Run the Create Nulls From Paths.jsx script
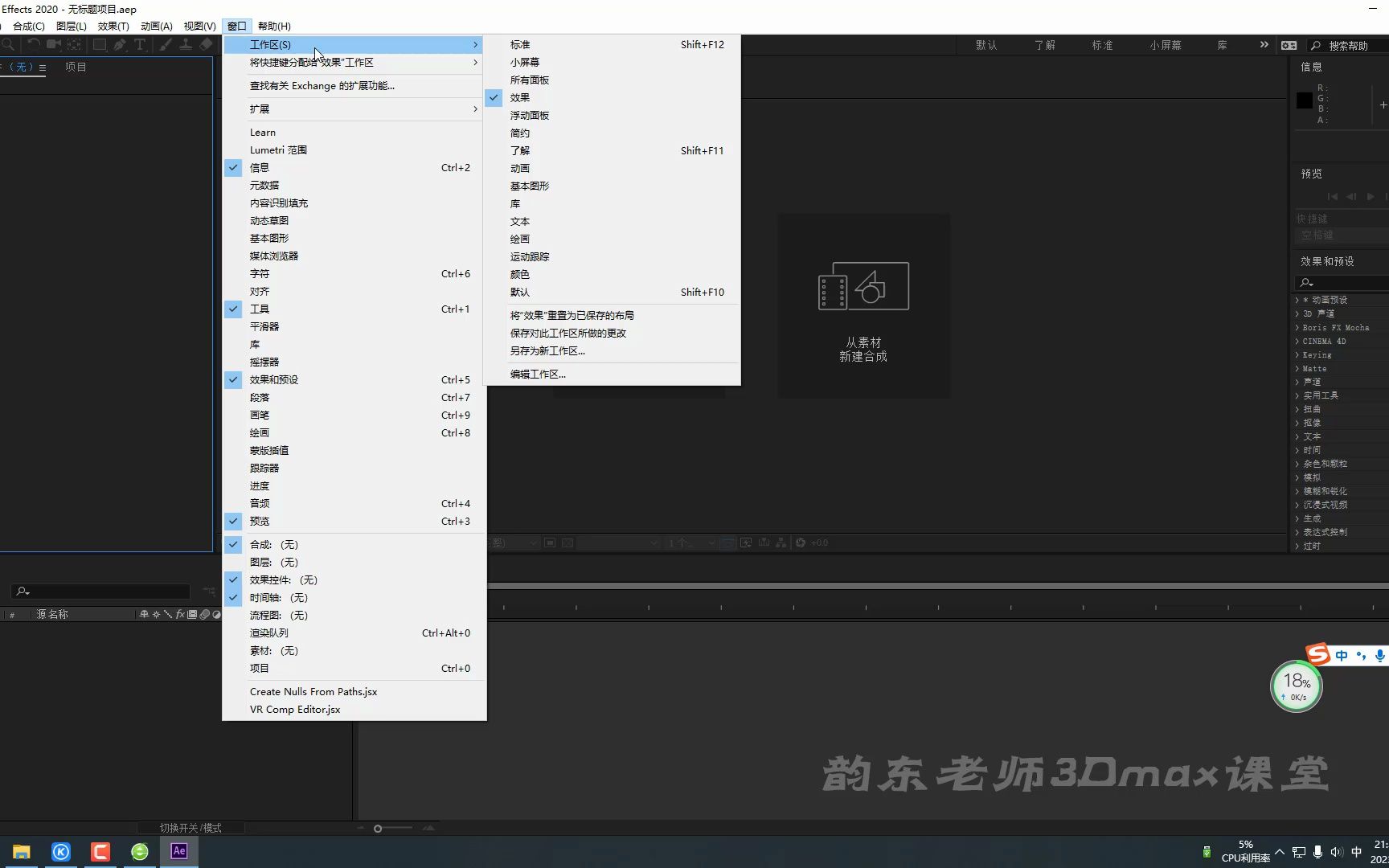The height and width of the screenshot is (868, 1389). [313, 691]
